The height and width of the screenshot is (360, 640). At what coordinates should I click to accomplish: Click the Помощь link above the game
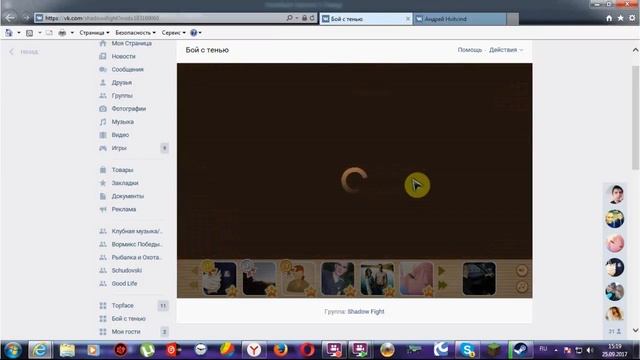pos(469,50)
